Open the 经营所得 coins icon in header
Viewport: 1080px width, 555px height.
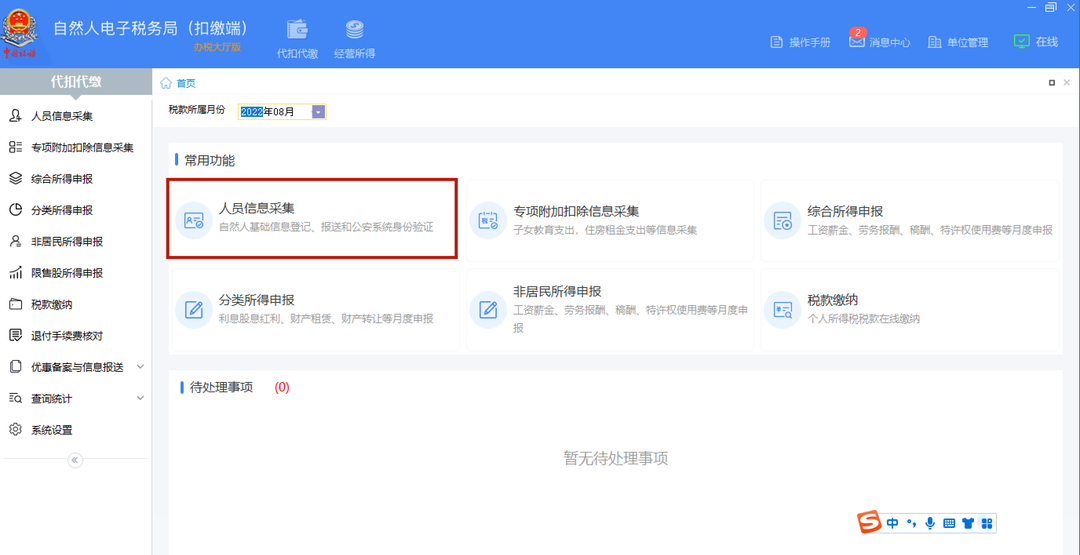354,31
